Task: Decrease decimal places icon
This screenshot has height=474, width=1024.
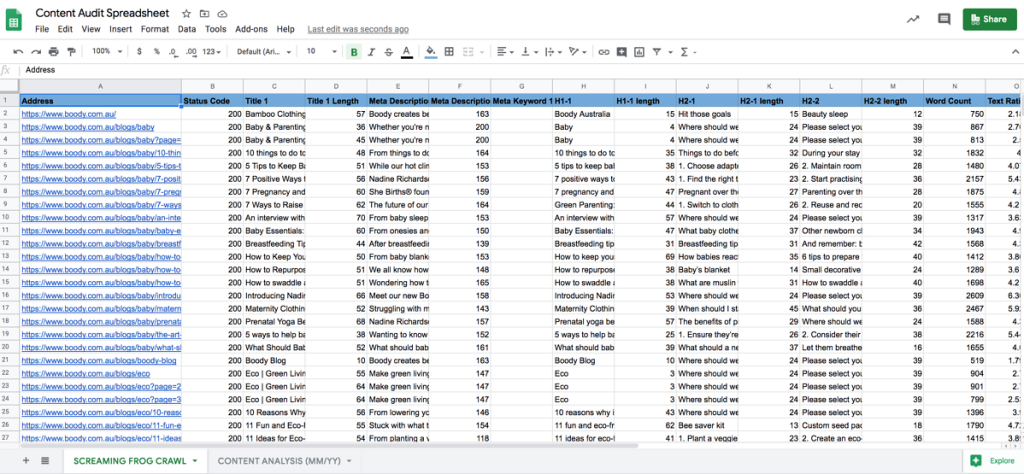Action: 173,52
